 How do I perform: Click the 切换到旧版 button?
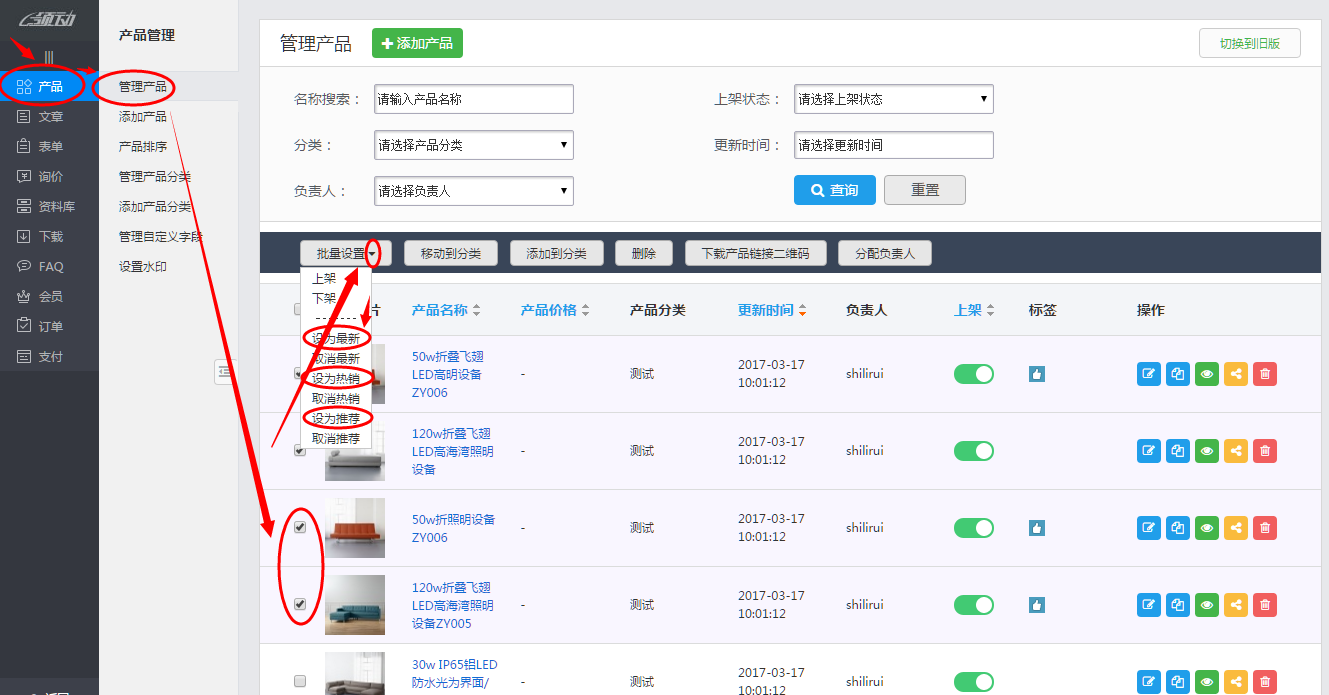coord(1249,43)
